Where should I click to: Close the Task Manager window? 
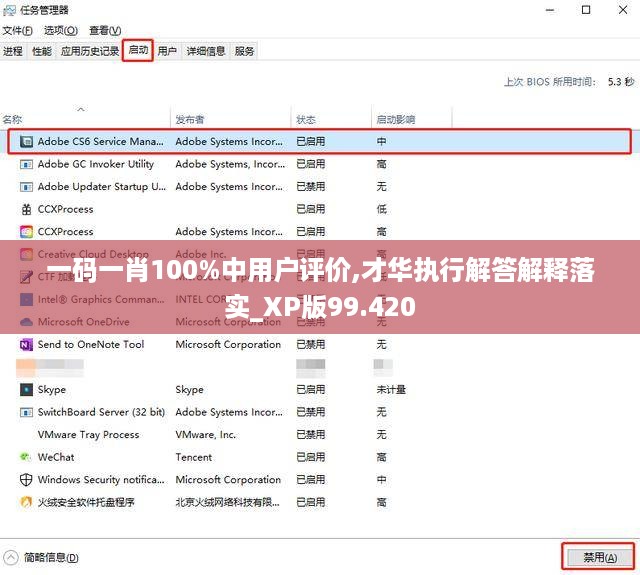click(x=623, y=10)
